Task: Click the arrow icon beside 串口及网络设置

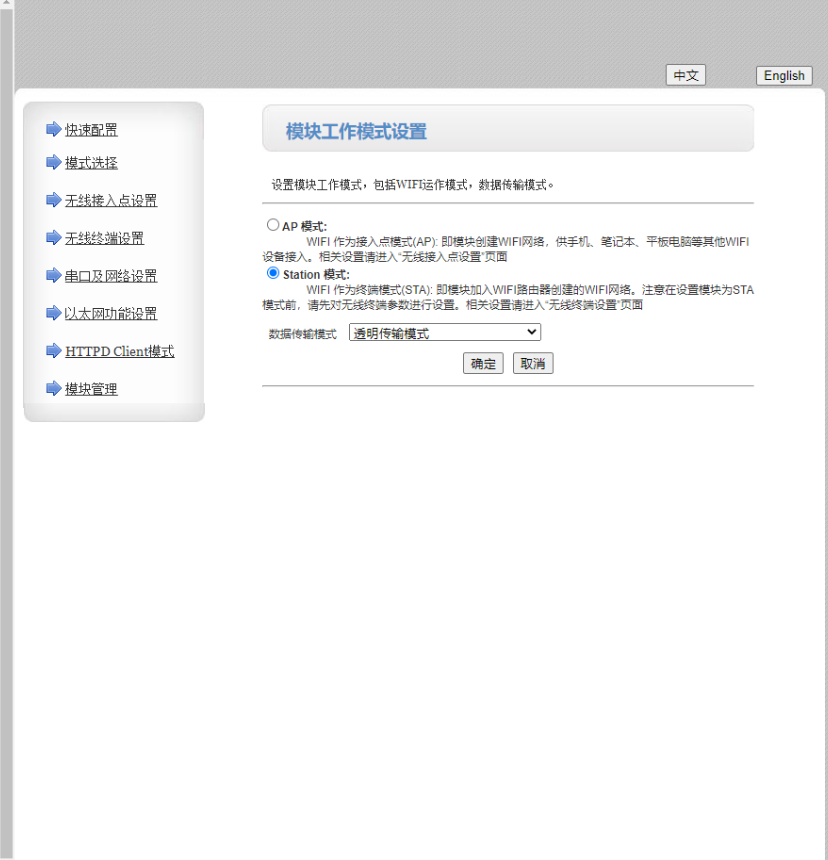Action: pyautogui.click(x=54, y=275)
